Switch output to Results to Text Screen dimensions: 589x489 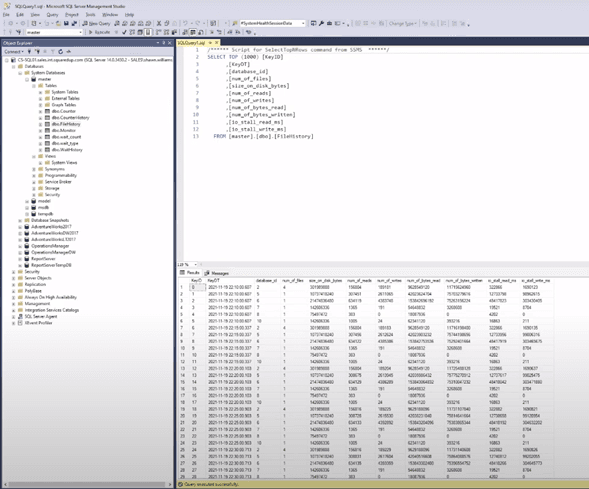click(x=184, y=32)
